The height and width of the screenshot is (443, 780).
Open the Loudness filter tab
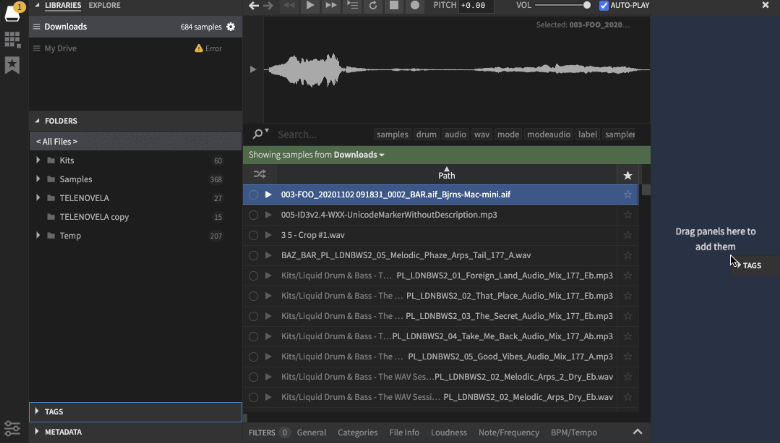click(x=449, y=433)
